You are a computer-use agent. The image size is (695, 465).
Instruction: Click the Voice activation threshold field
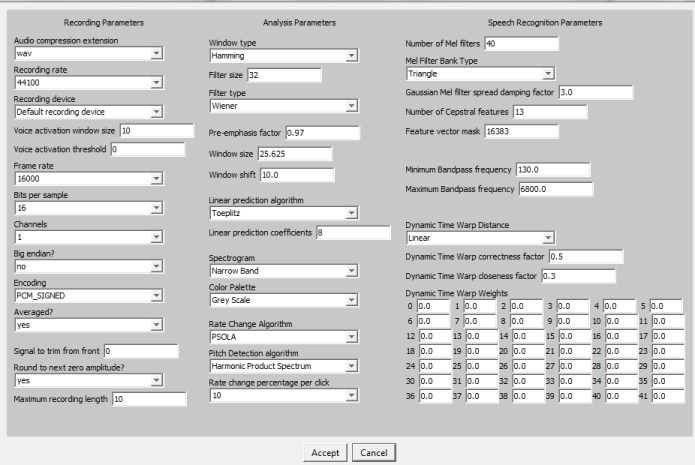(x=147, y=150)
